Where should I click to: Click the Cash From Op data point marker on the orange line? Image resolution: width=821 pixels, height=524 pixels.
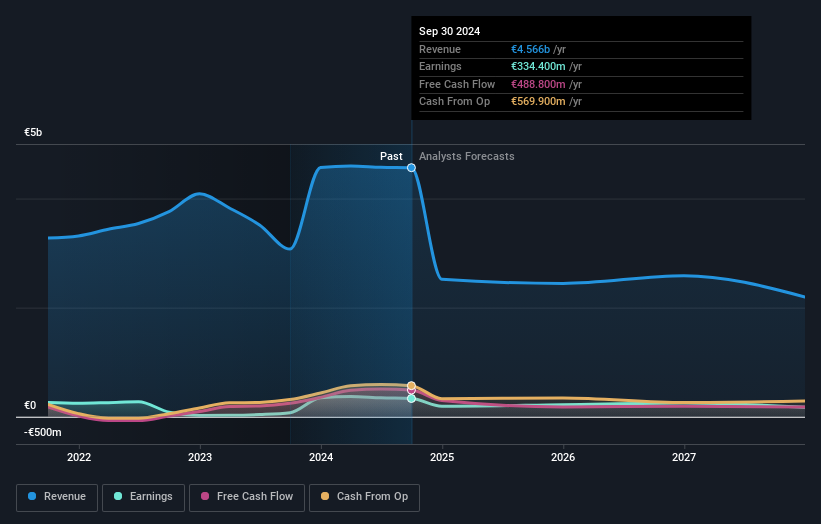pyautogui.click(x=411, y=386)
